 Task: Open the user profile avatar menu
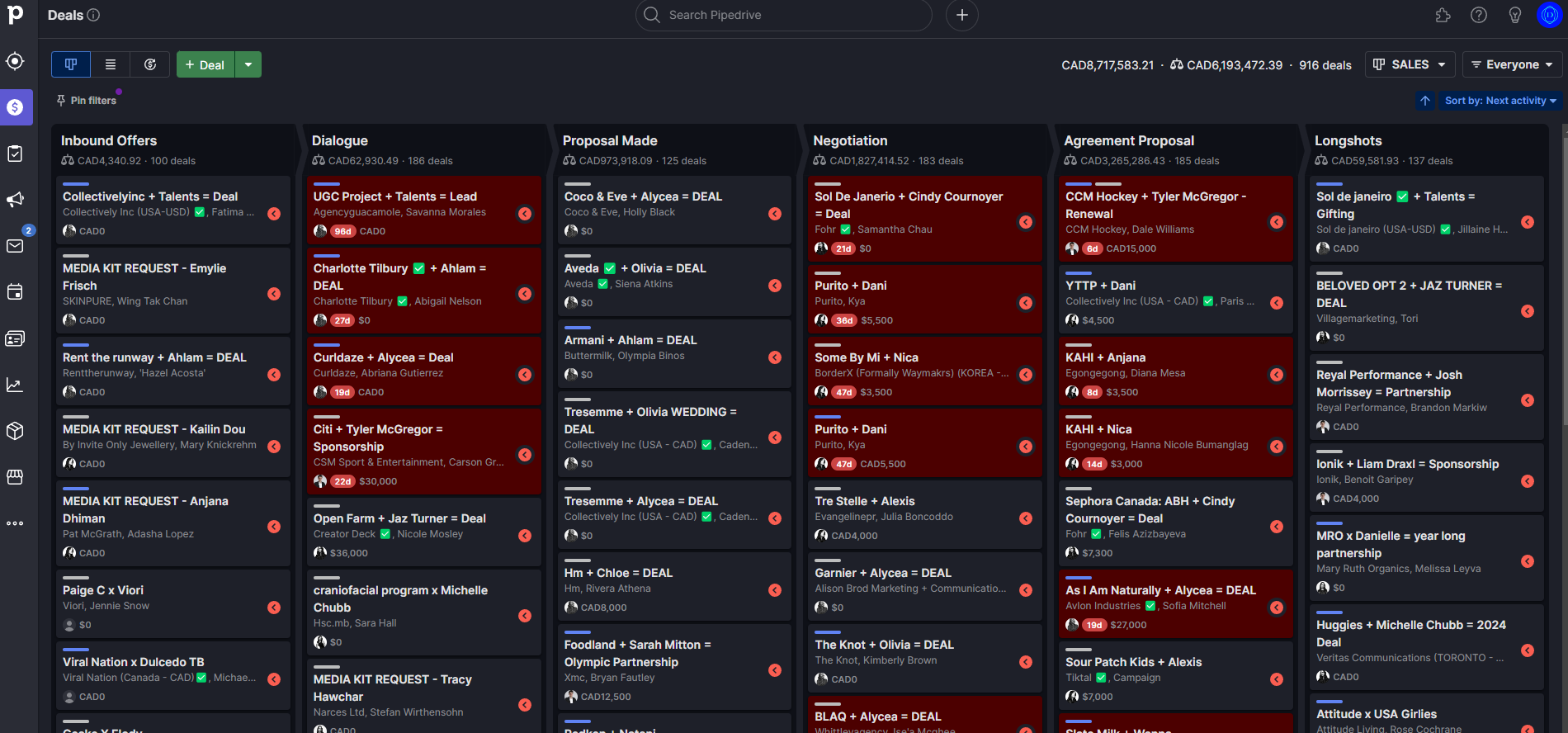pyautogui.click(x=1550, y=15)
